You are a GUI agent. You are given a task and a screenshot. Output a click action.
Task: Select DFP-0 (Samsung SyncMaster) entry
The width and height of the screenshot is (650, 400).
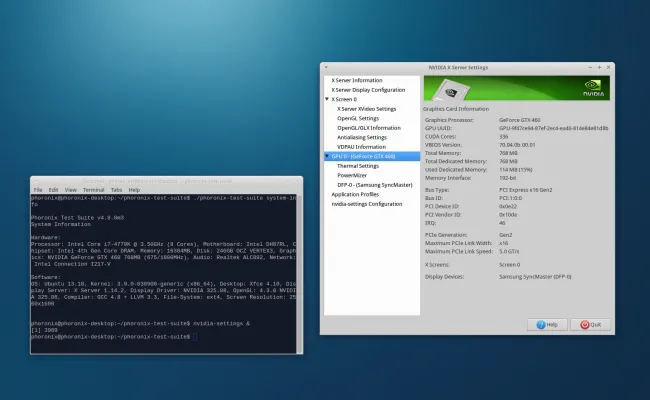(375, 185)
